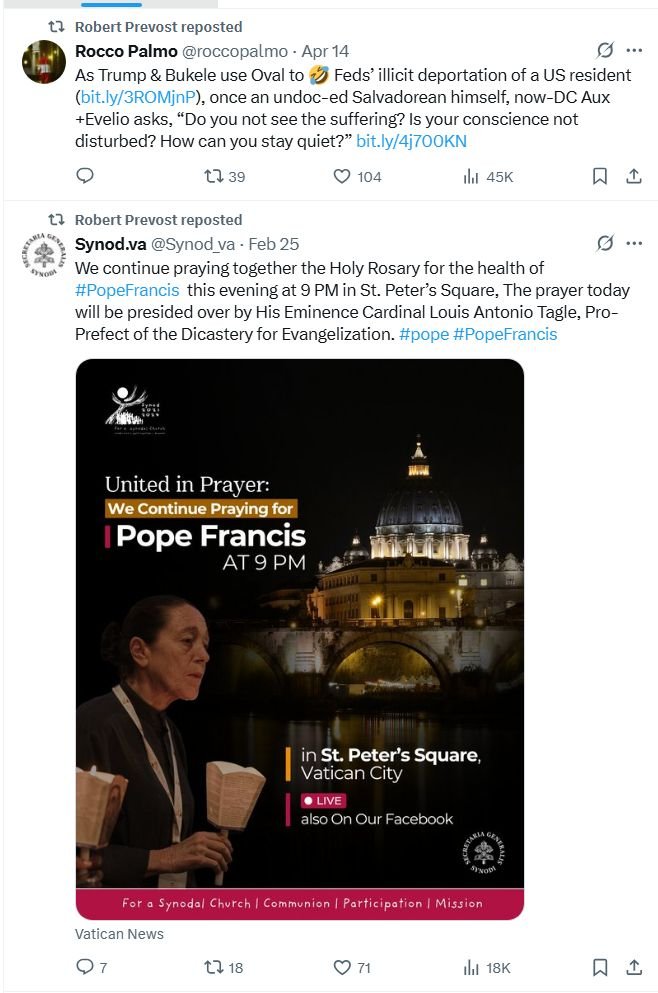
Task: Open the bit.ly/4j70OKN link
Action: click(x=412, y=141)
